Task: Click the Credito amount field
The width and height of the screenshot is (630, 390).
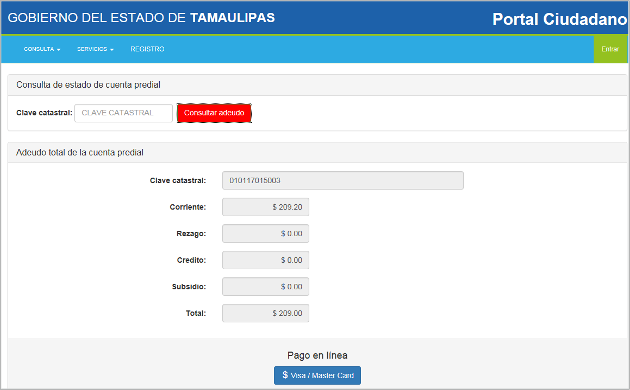Action: click(265, 260)
